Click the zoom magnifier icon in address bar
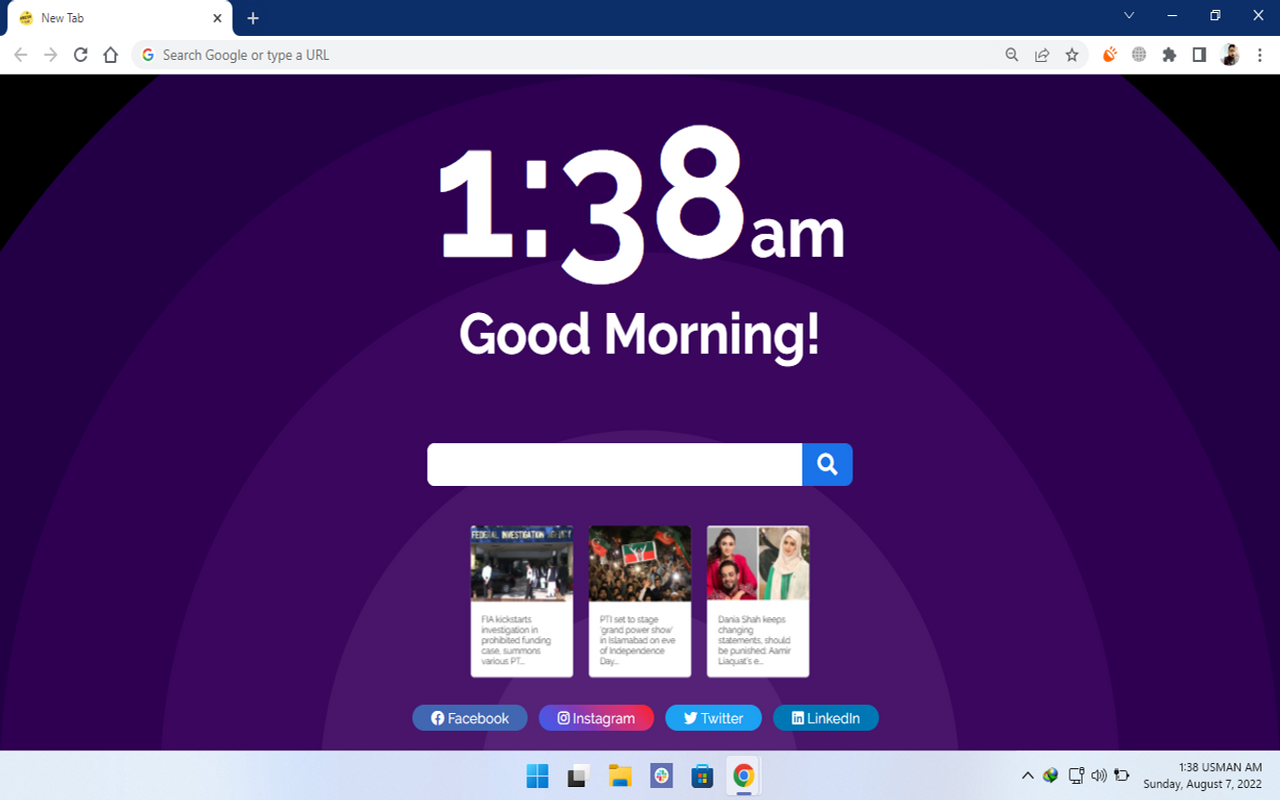Screen dimensions: 1280x800 pyautogui.click(x=1012, y=55)
